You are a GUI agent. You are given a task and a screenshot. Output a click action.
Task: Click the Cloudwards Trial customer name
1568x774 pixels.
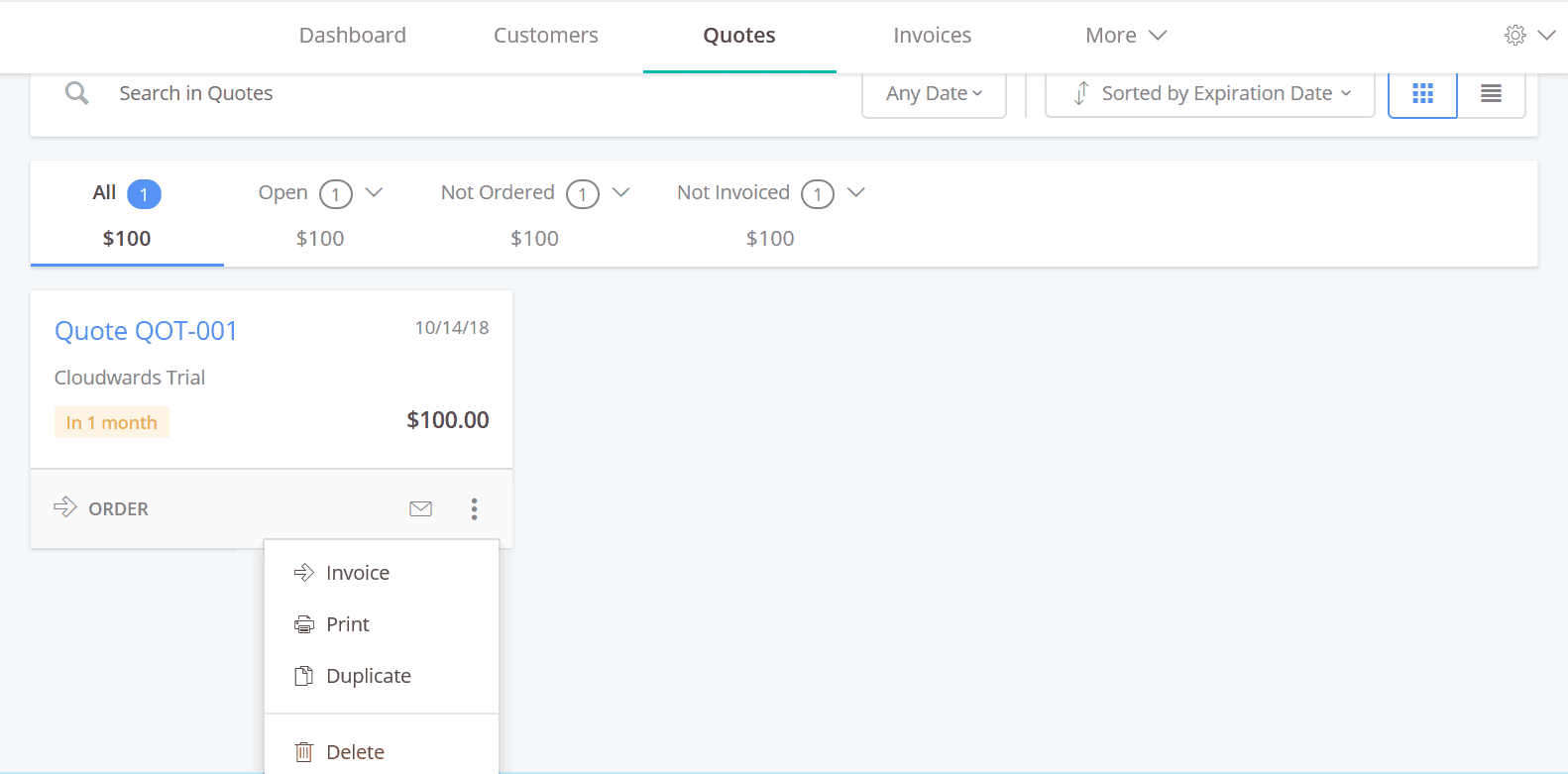click(x=130, y=378)
